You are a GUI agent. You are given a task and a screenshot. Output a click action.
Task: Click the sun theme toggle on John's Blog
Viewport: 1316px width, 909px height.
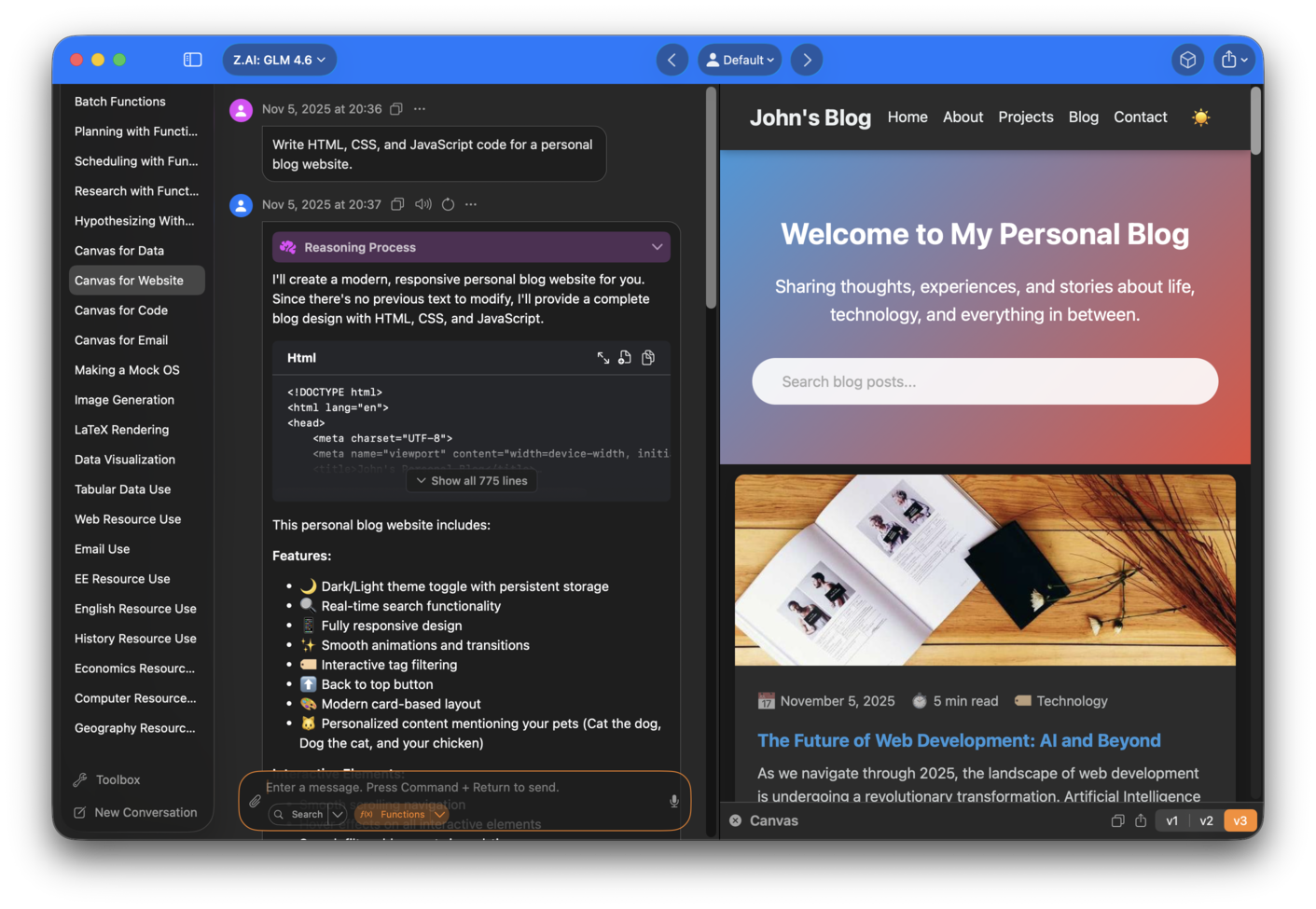(1200, 117)
